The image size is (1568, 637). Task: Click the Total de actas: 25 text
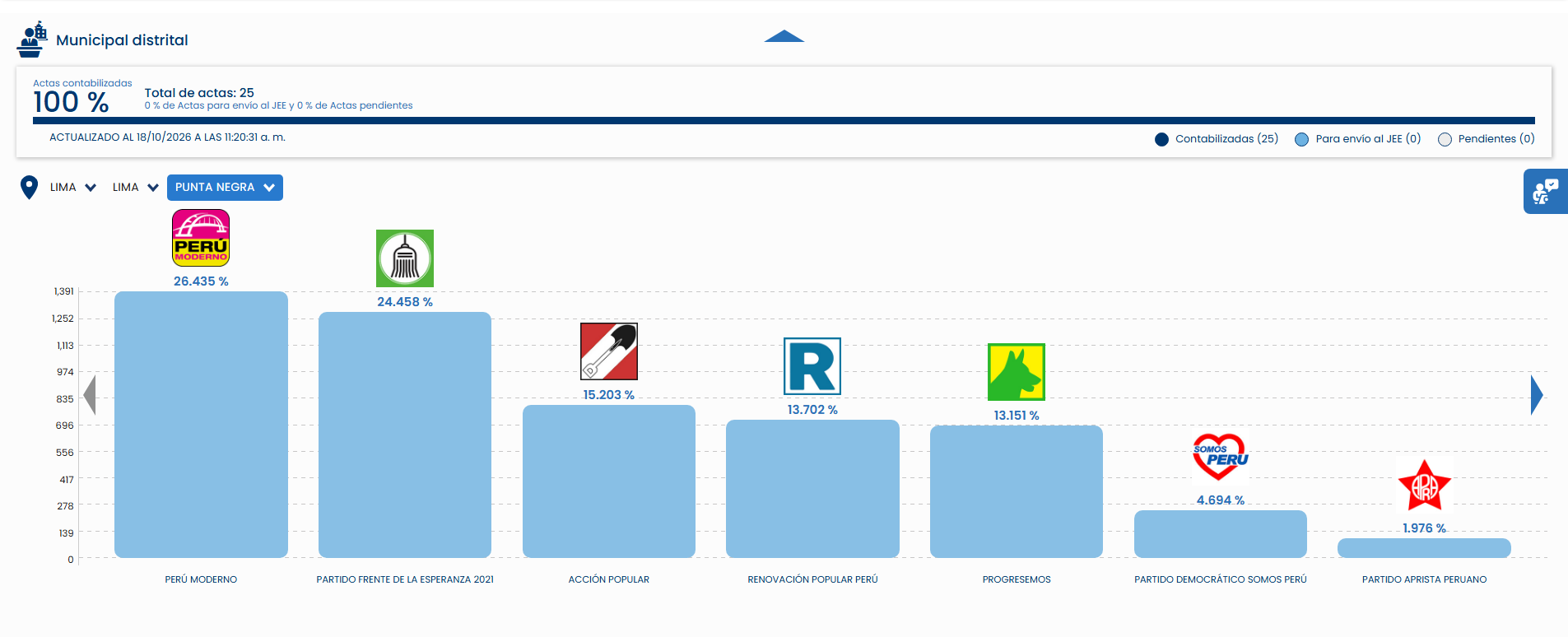click(199, 93)
